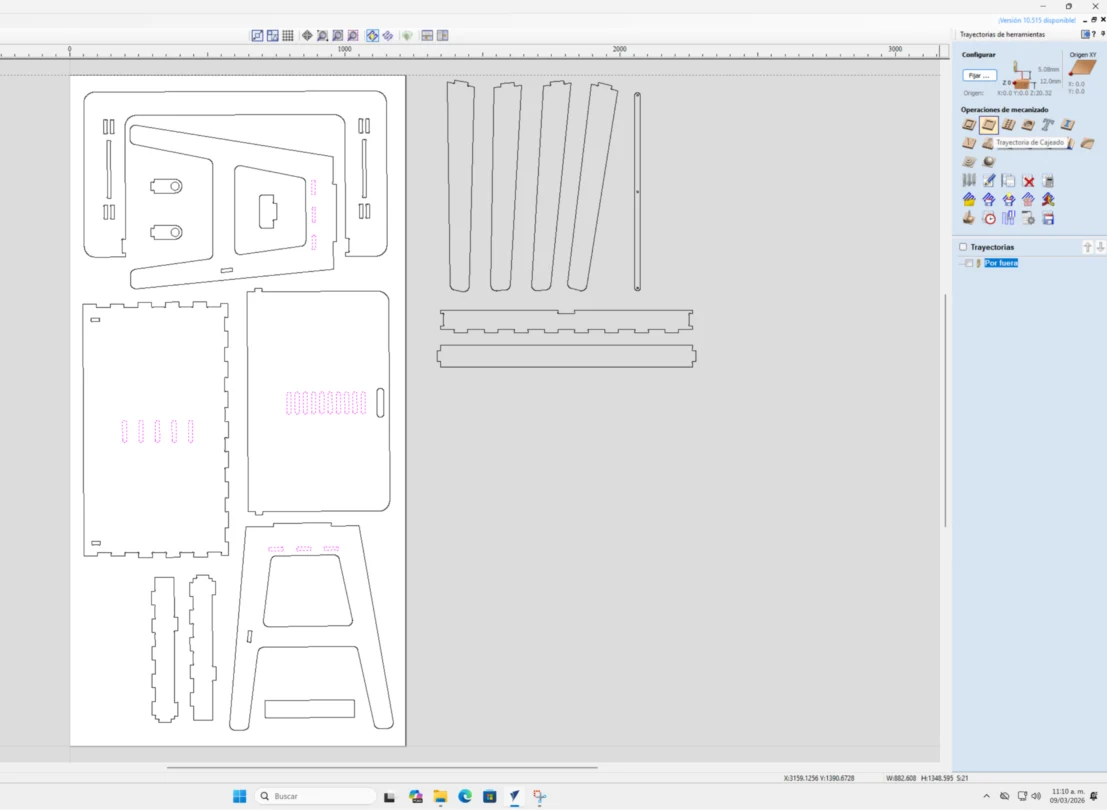Open the Windows Start menu
Image resolution: width=1107 pixels, height=810 pixels.
[x=239, y=796]
